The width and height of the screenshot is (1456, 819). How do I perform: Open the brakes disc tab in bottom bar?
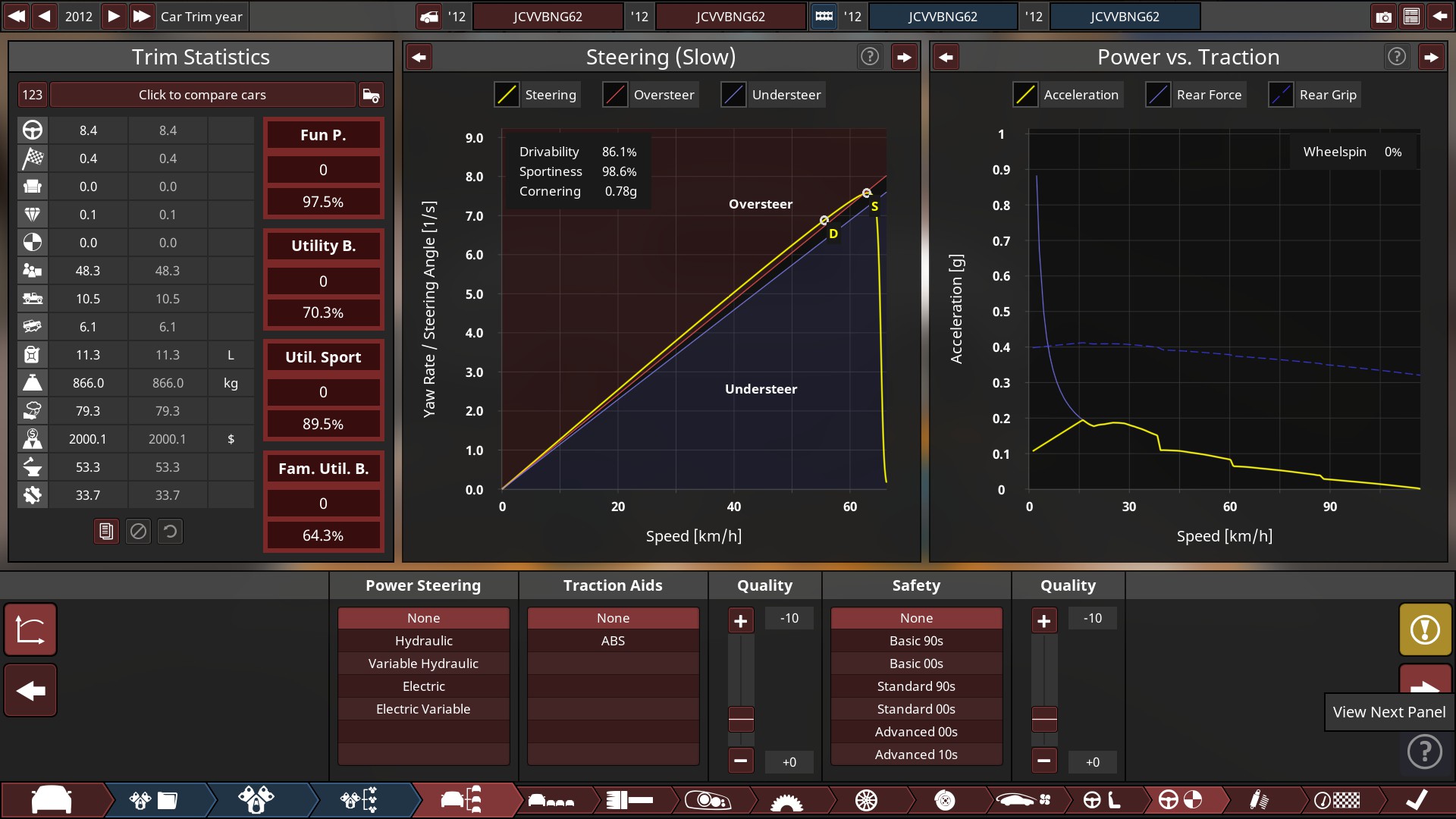pyautogui.click(x=944, y=800)
